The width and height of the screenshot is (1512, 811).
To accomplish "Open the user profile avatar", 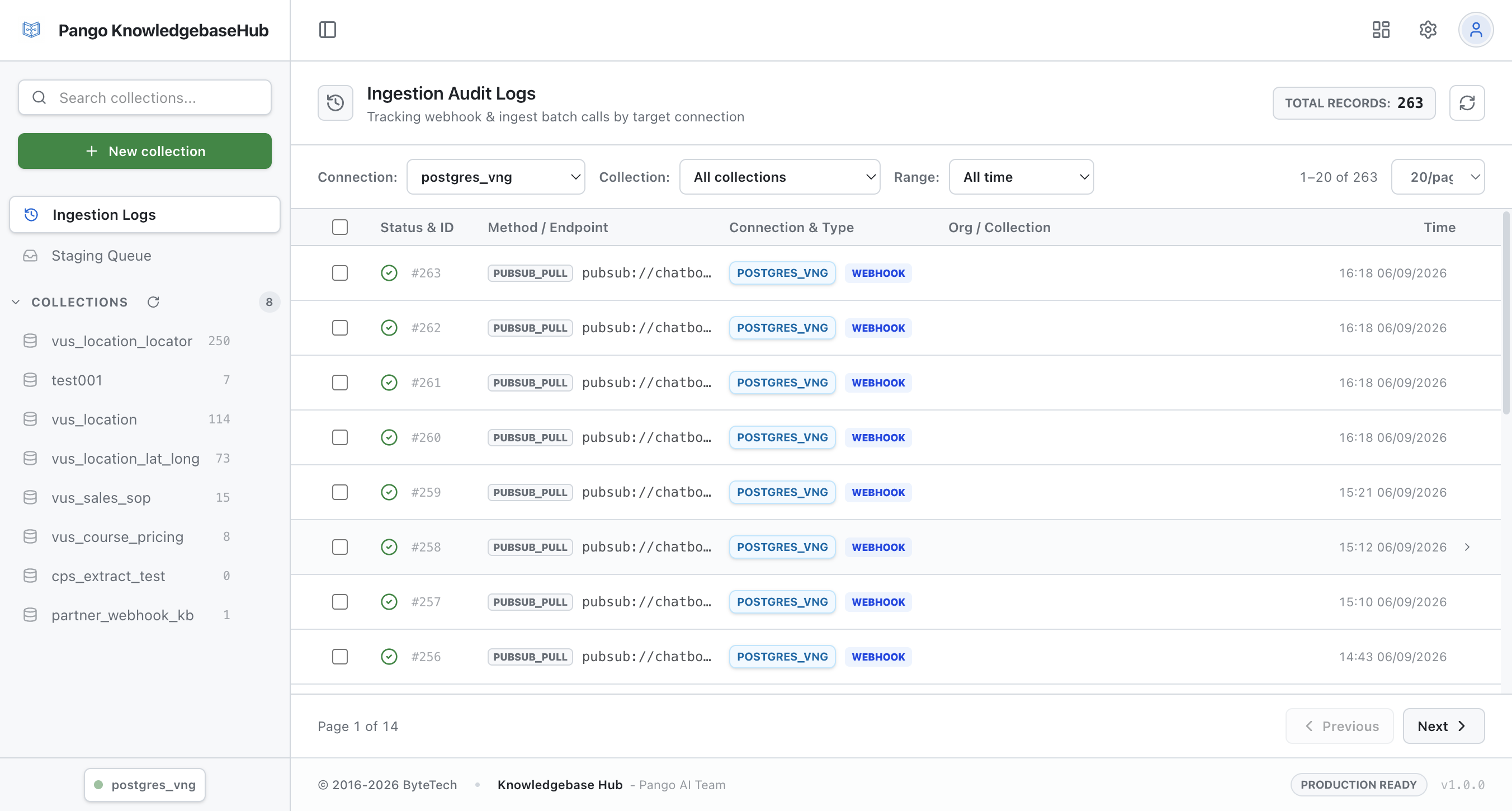I will pyautogui.click(x=1476, y=29).
